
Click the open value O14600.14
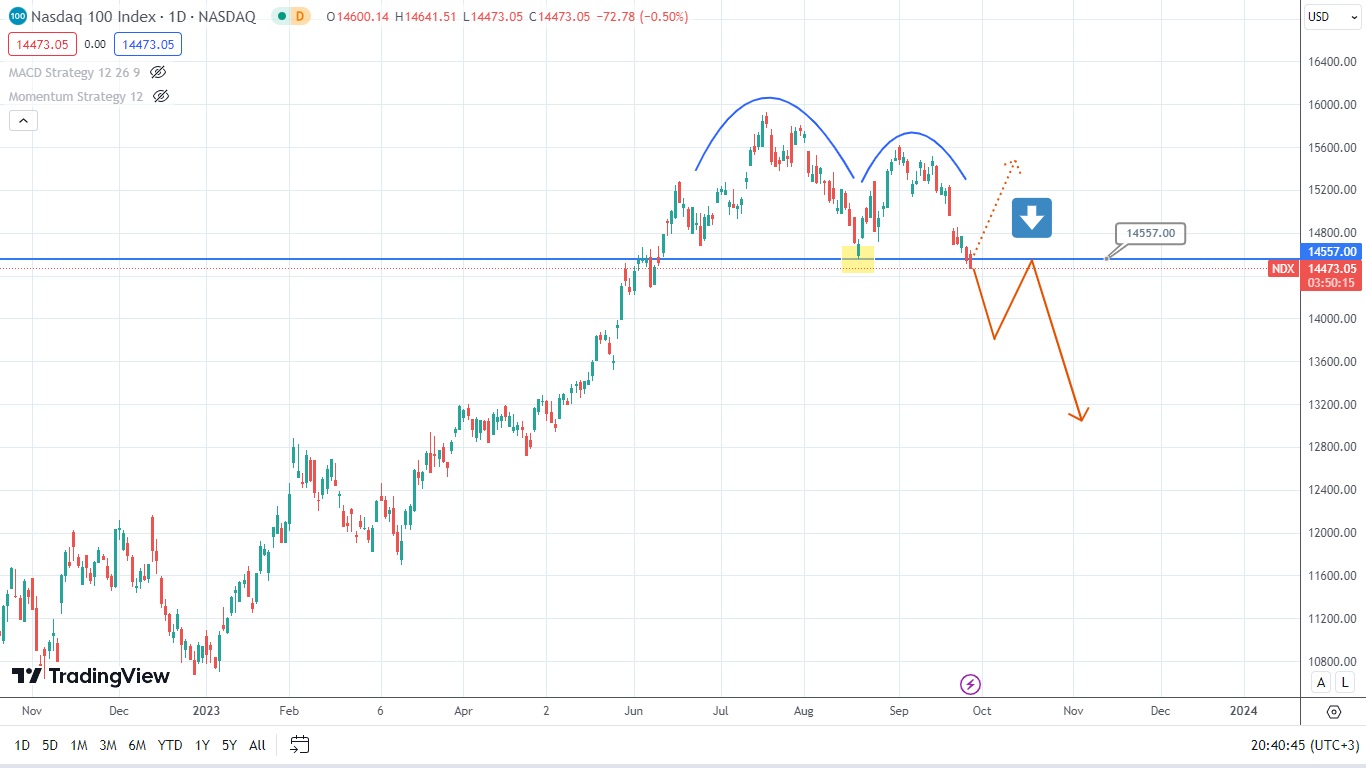(x=356, y=17)
